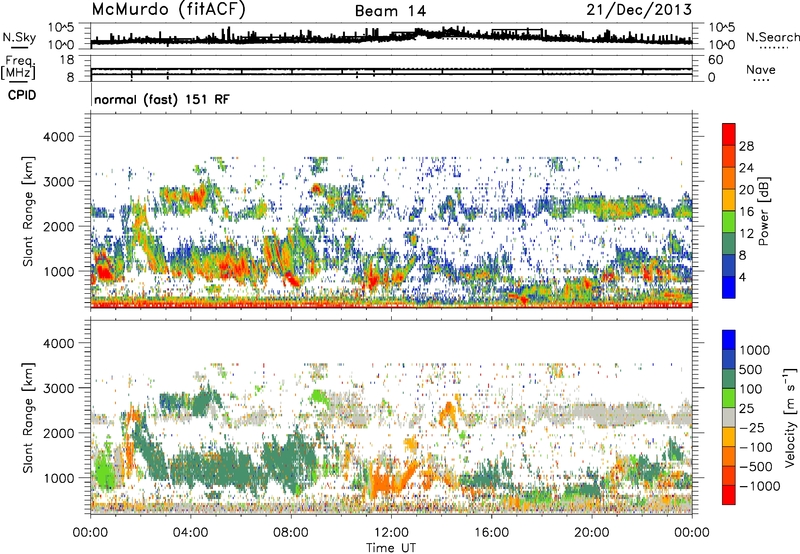Click the 04:00 time tick label
The image size is (800, 554).
point(190,533)
